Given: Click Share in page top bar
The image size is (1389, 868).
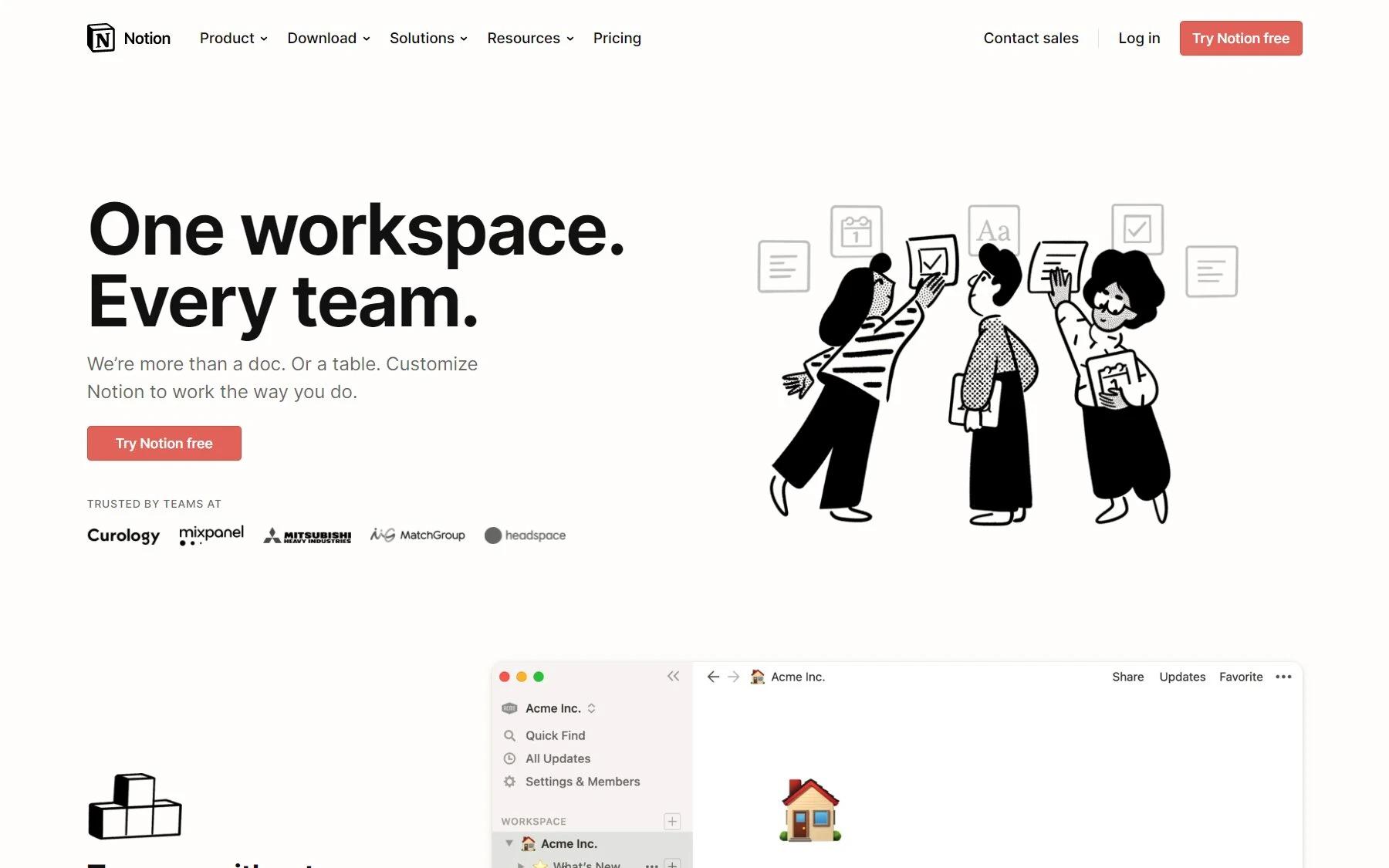Looking at the screenshot, I should point(1127,677).
